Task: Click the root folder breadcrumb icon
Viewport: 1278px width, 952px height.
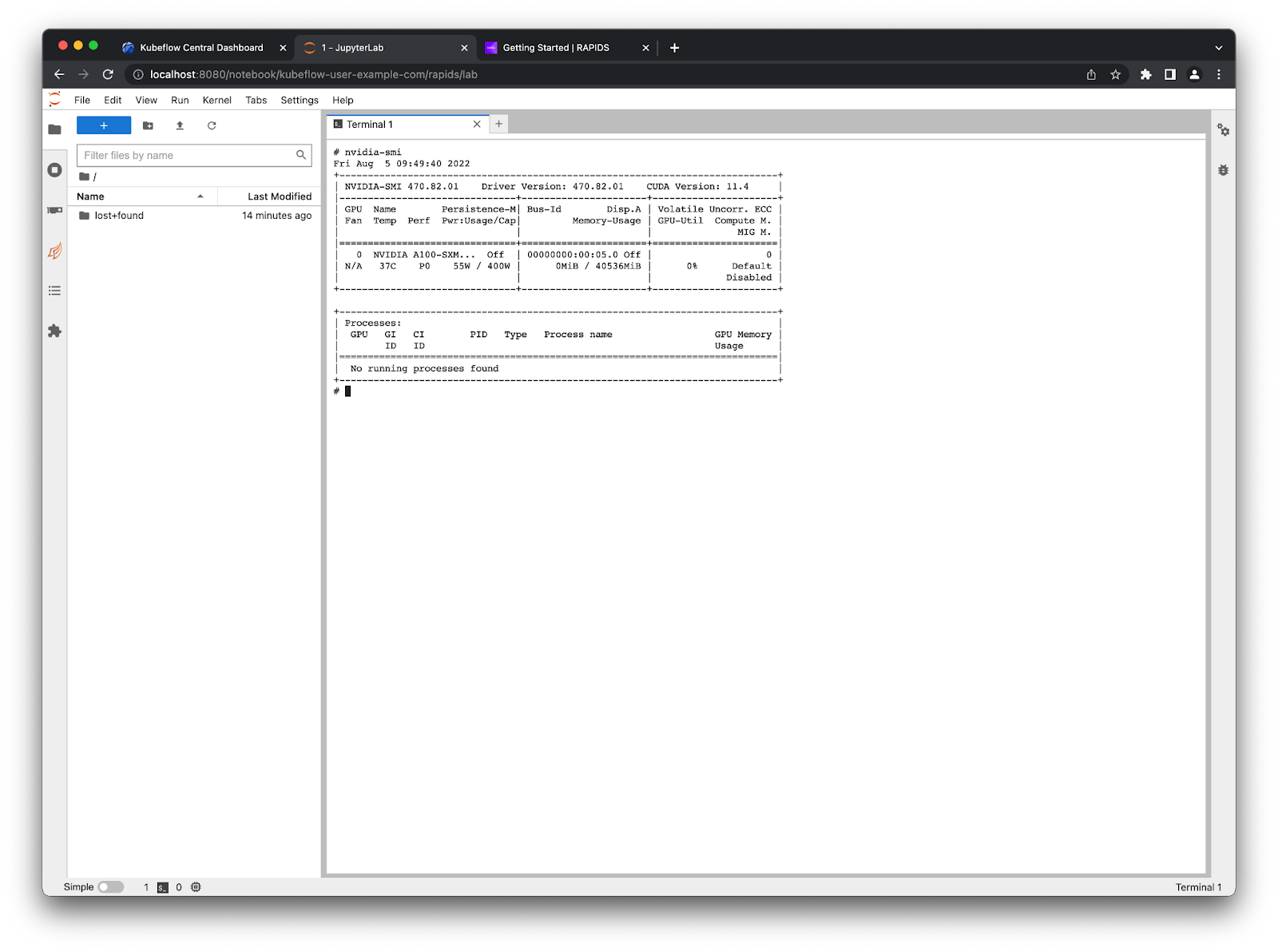Action: point(84,177)
